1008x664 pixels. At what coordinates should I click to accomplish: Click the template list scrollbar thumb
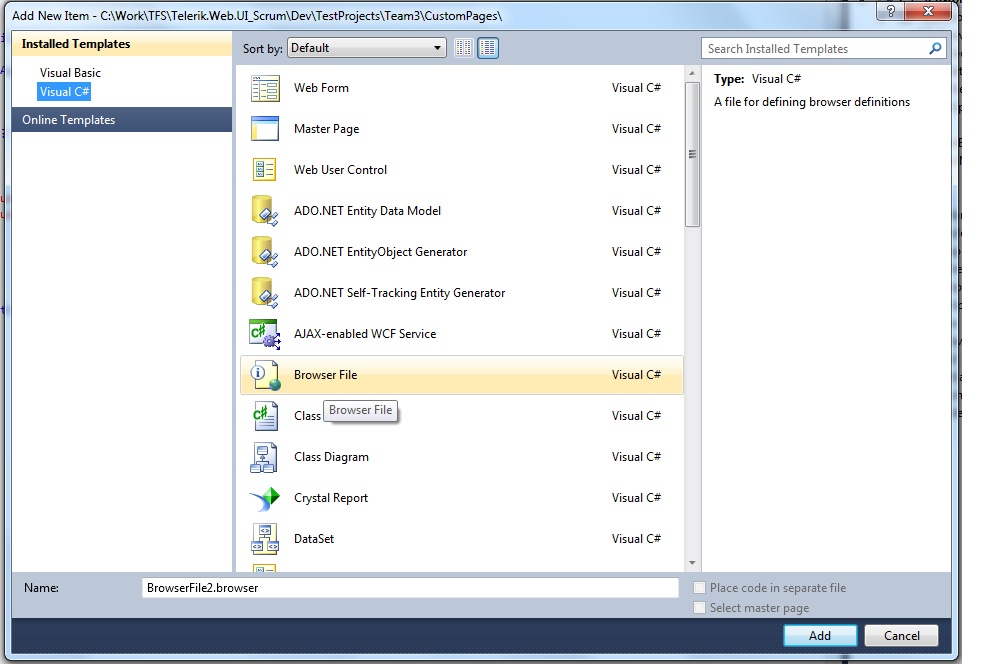pos(692,154)
